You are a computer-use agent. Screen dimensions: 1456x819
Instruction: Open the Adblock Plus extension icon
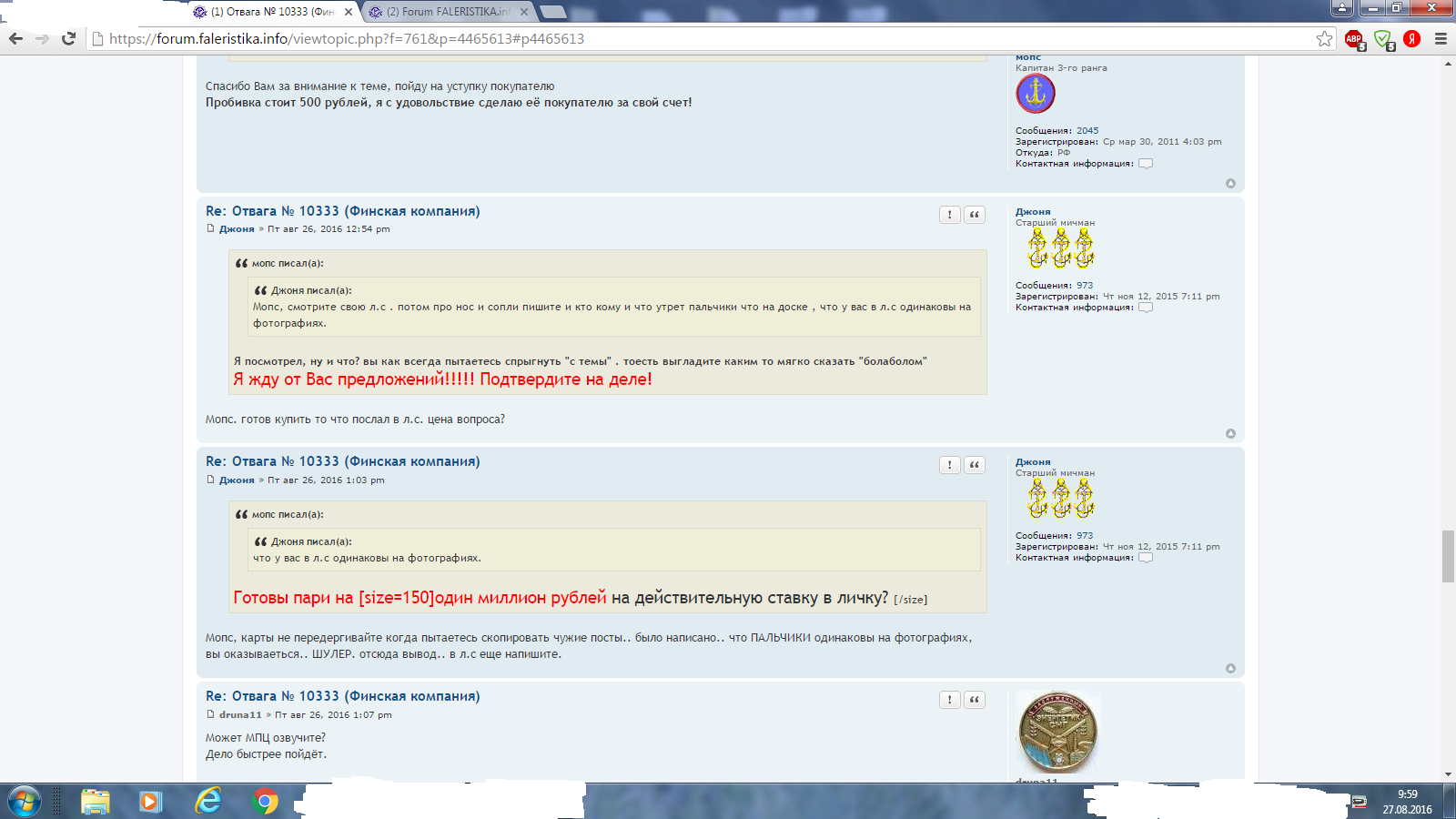(1354, 39)
